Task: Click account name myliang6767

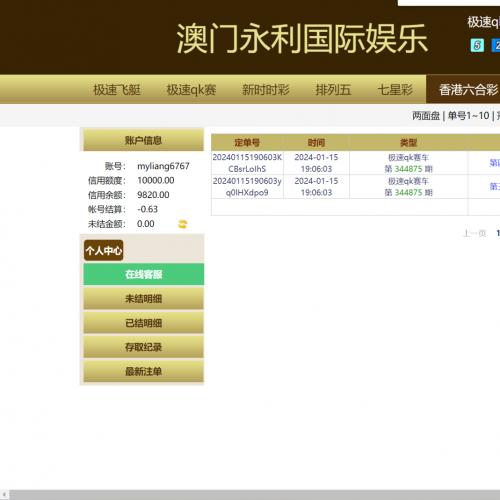Action: coord(163,166)
